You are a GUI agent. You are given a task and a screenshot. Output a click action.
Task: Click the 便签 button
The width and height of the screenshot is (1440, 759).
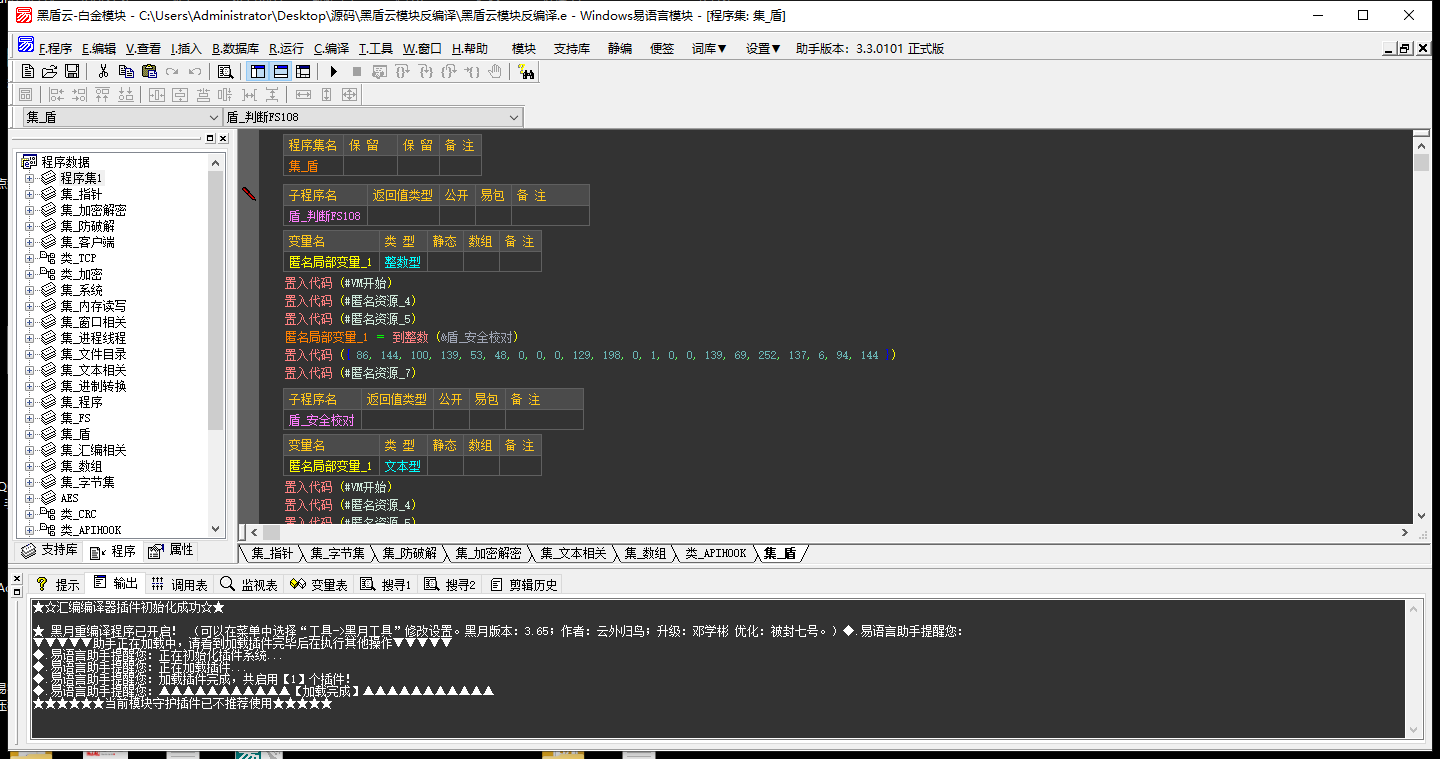pyautogui.click(x=662, y=48)
